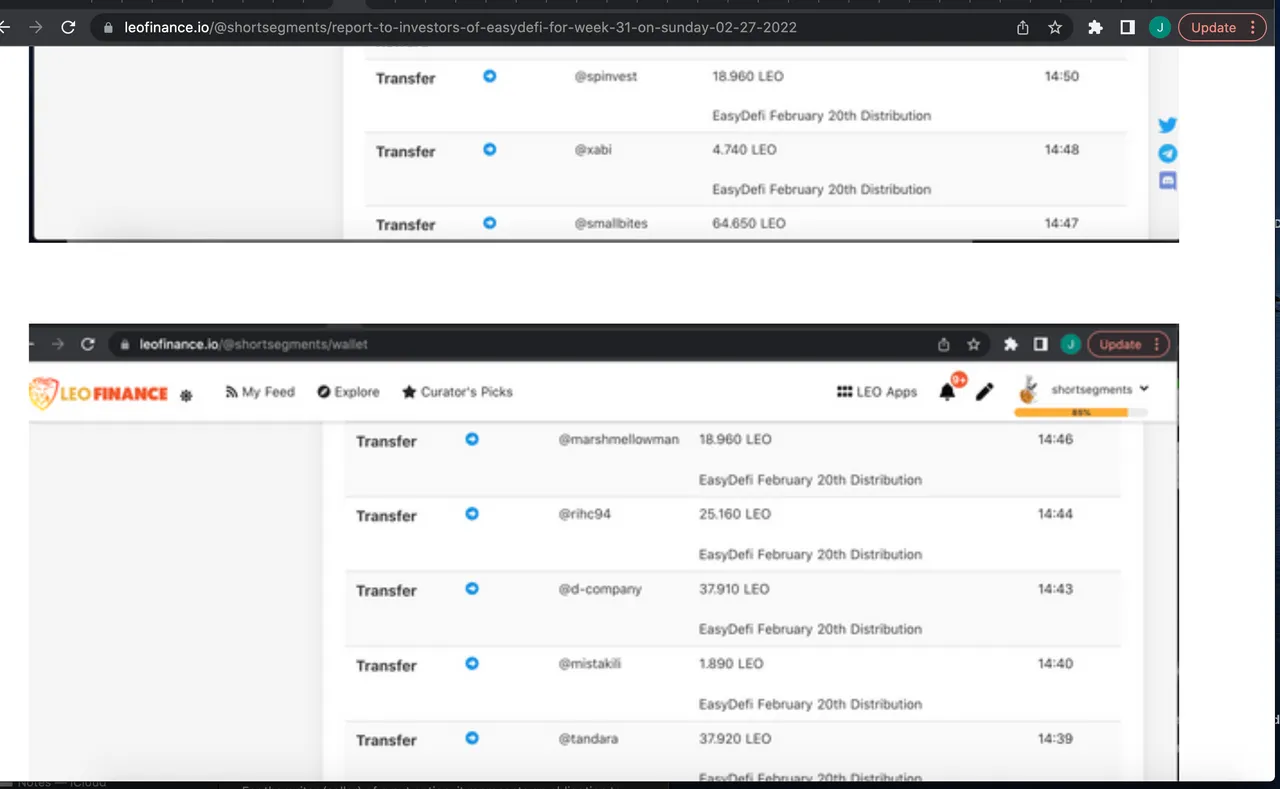The image size is (1280, 789).
Task: Share the post via the Telegram icon
Action: (x=1167, y=153)
